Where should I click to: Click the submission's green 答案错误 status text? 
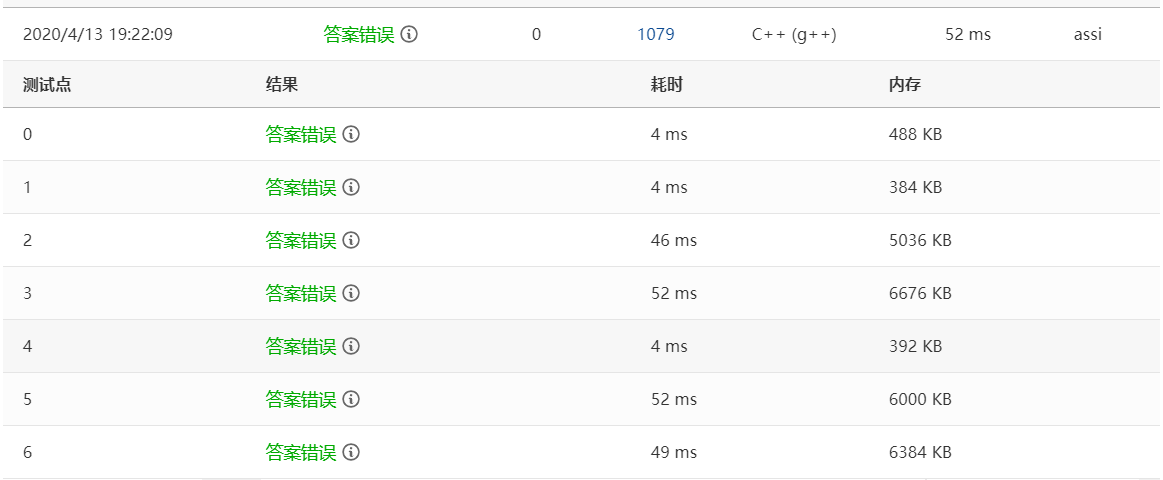359,34
